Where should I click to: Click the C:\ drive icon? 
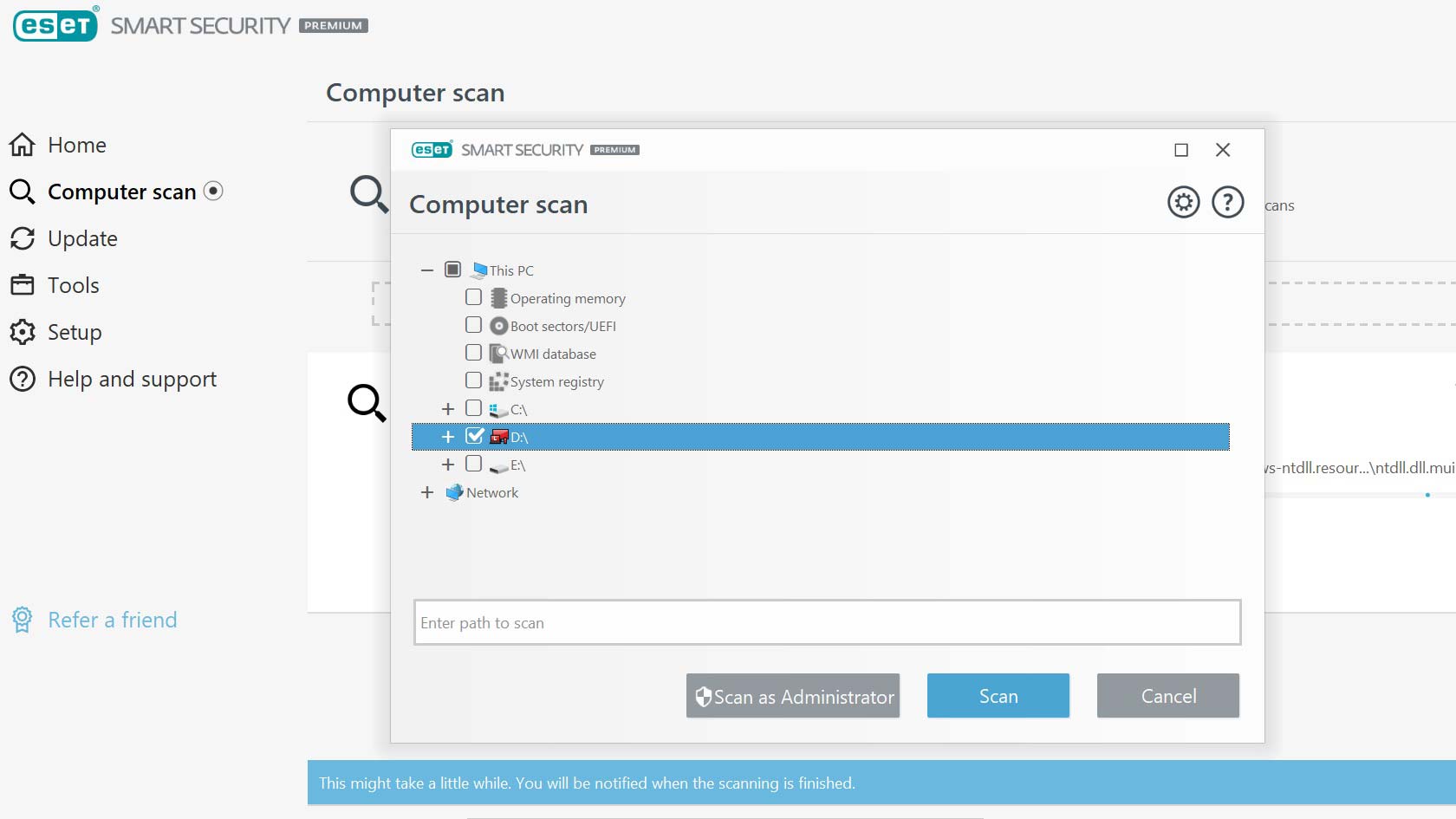point(498,410)
